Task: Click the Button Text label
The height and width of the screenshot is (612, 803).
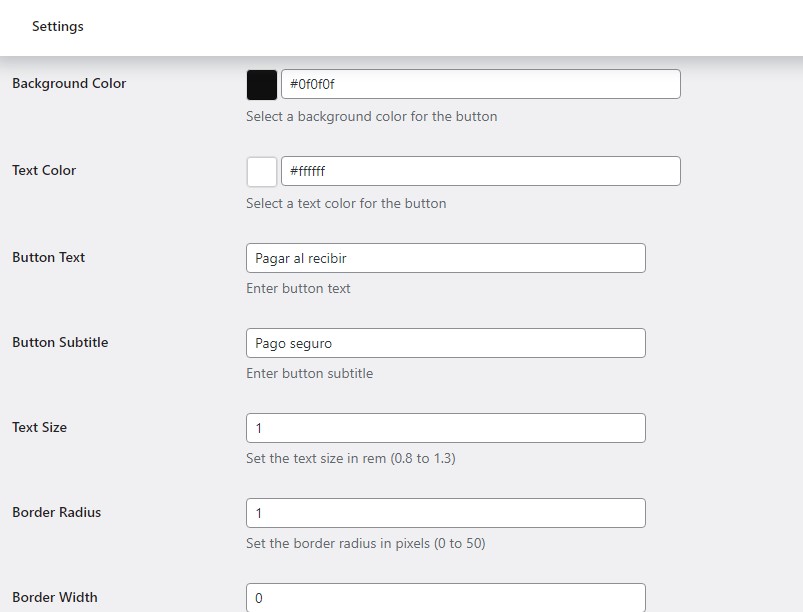Action: (x=48, y=258)
